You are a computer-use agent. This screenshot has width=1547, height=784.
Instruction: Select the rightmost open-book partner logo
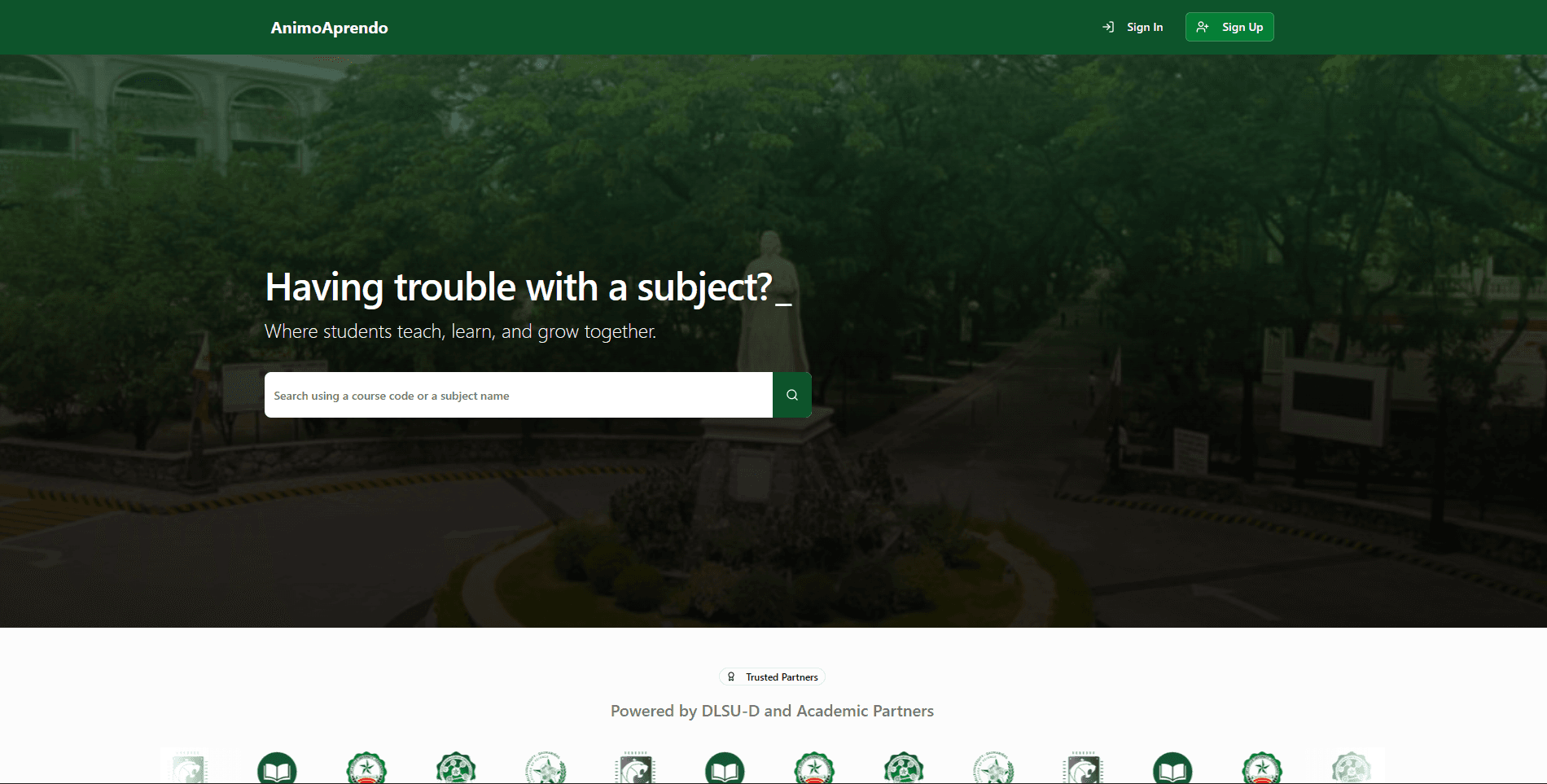click(x=1172, y=768)
